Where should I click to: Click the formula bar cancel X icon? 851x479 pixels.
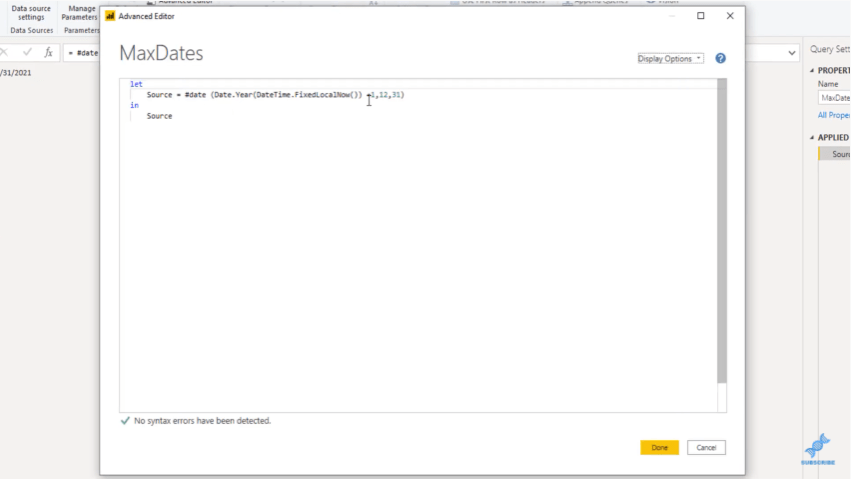[x=4, y=52]
